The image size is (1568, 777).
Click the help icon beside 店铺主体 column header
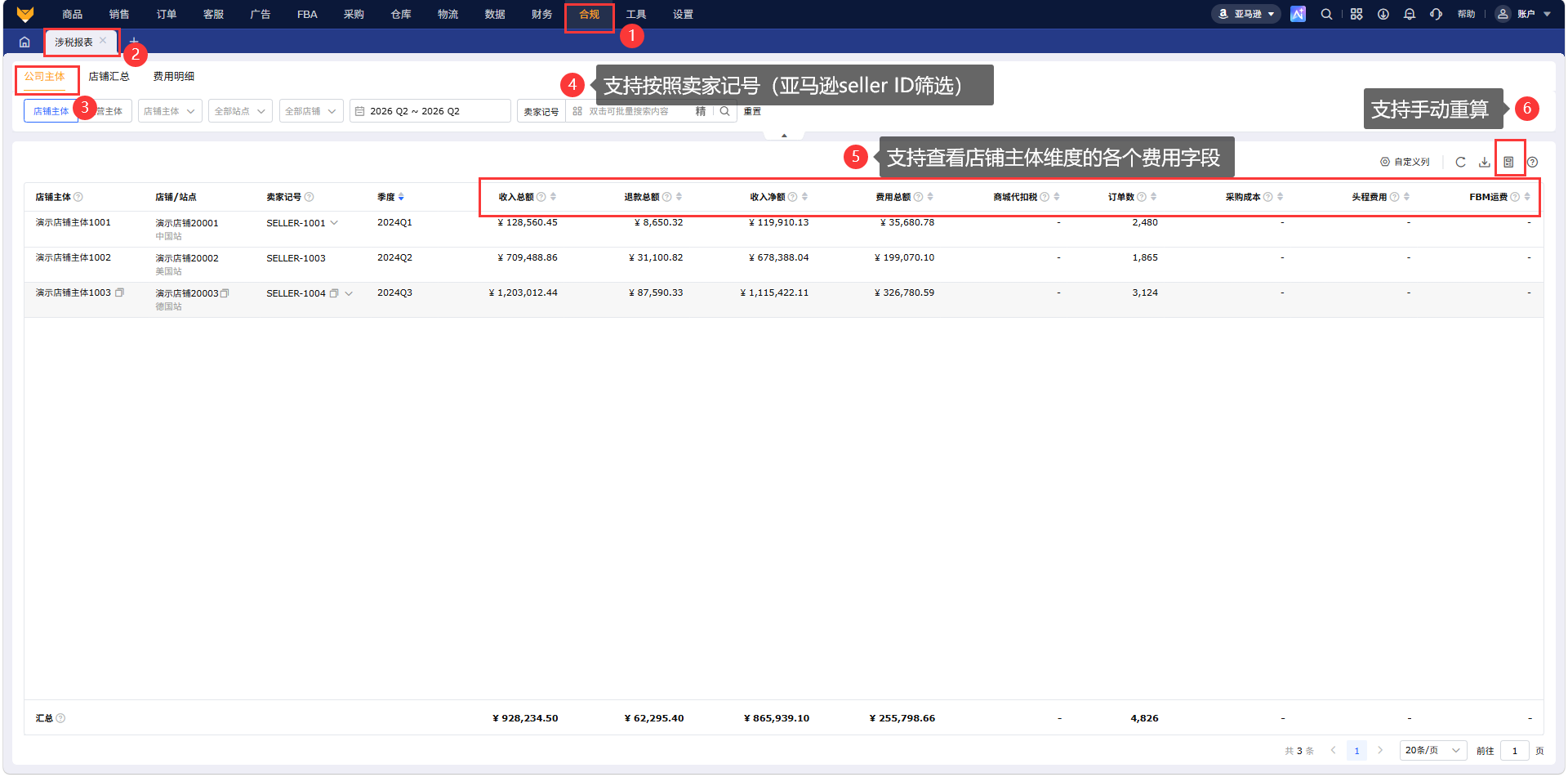pos(78,197)
